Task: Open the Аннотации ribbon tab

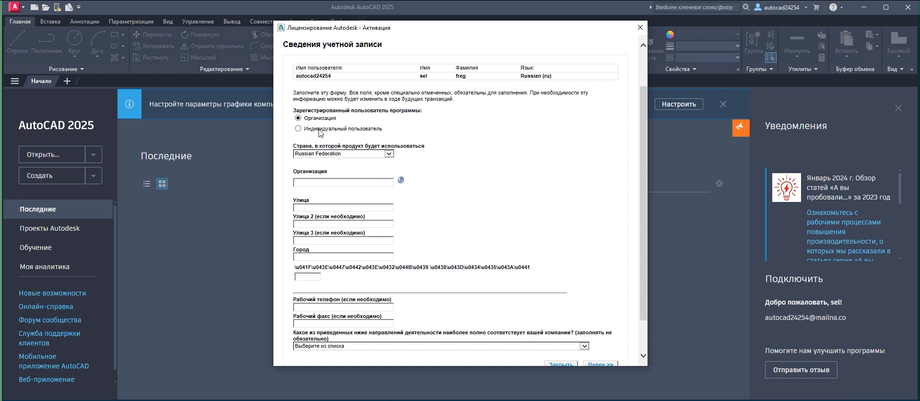Action: point(84,22)
